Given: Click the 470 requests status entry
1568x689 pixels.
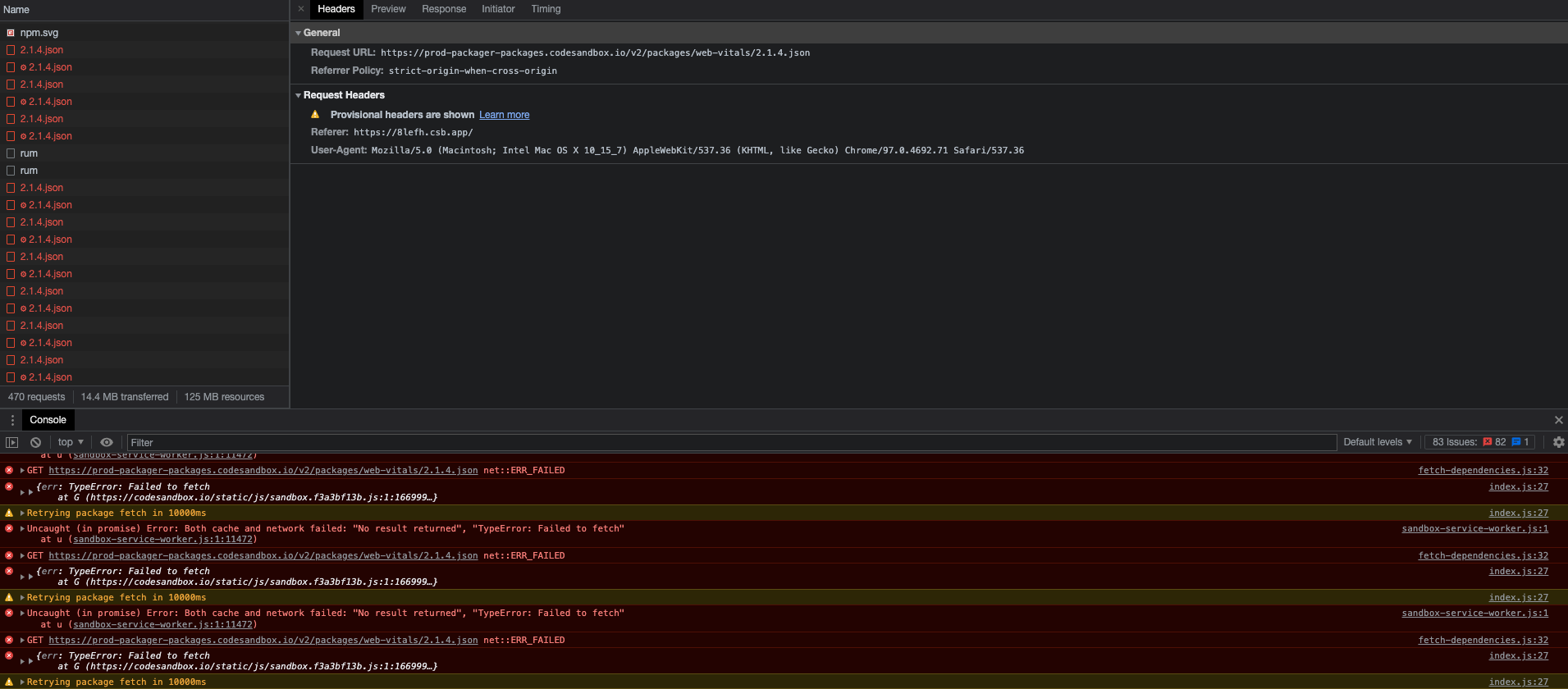Looking at the screenshot, I should 36,397.
